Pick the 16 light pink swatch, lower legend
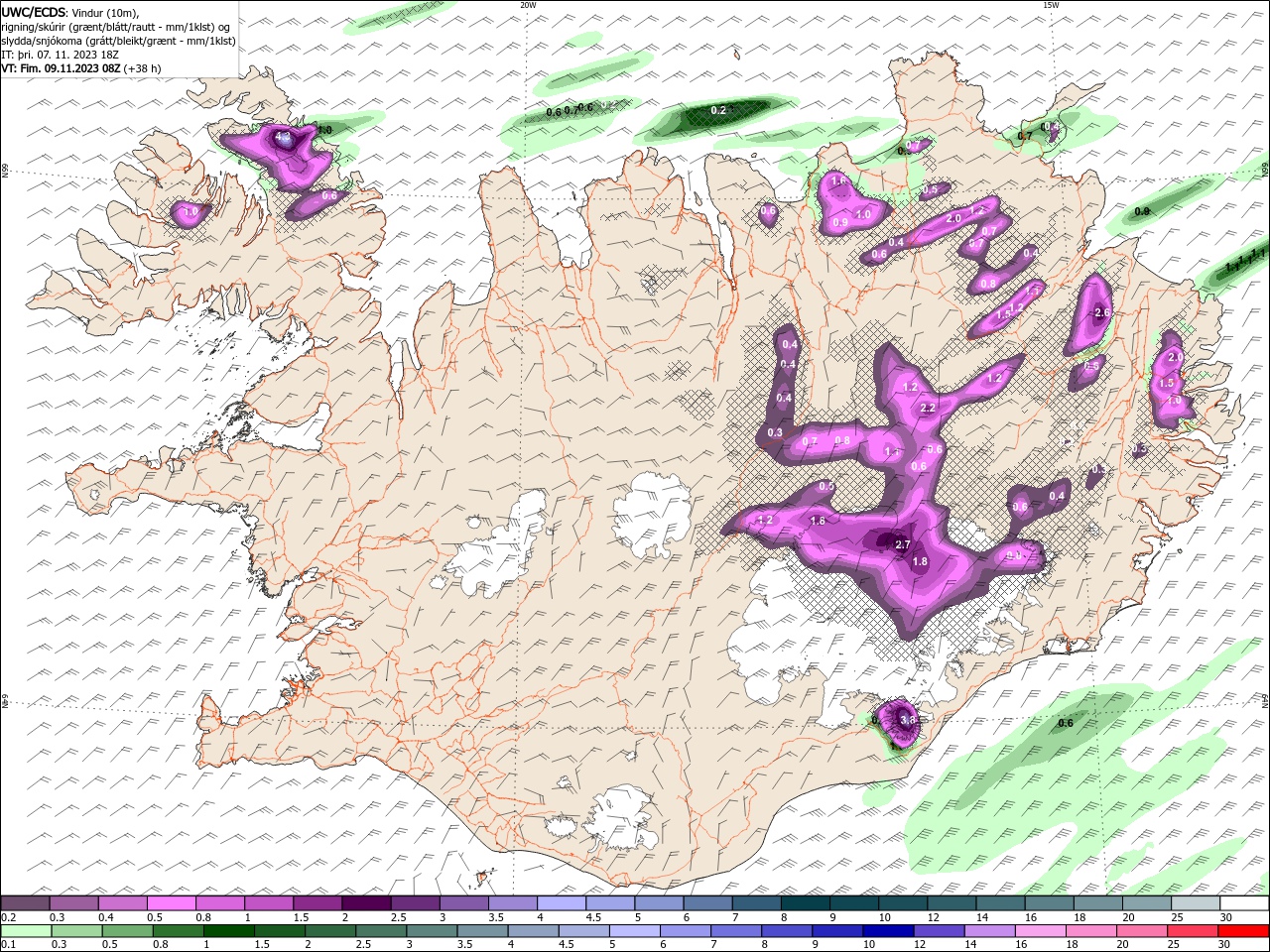 1040,931
